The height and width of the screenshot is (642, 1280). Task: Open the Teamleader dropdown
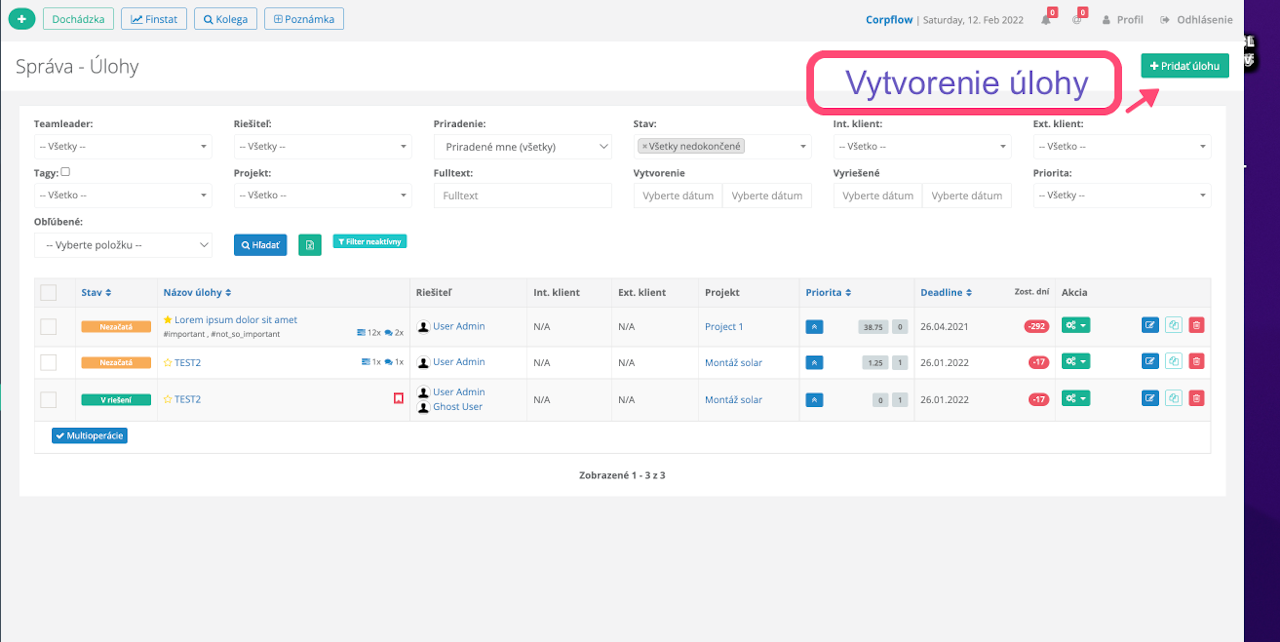123,146
